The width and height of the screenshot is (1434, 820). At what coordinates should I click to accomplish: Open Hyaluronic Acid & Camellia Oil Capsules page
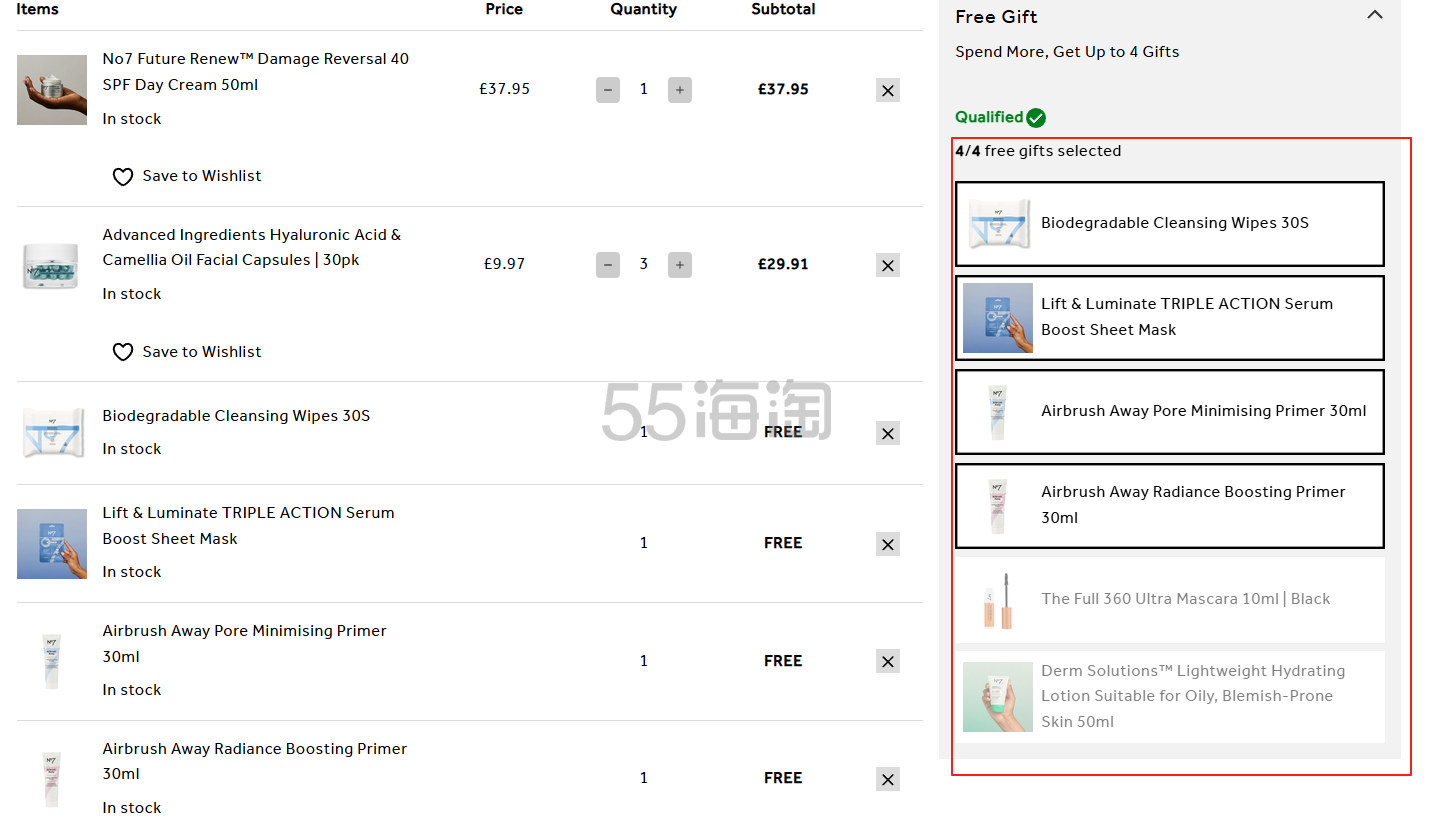tap(251, 247)
